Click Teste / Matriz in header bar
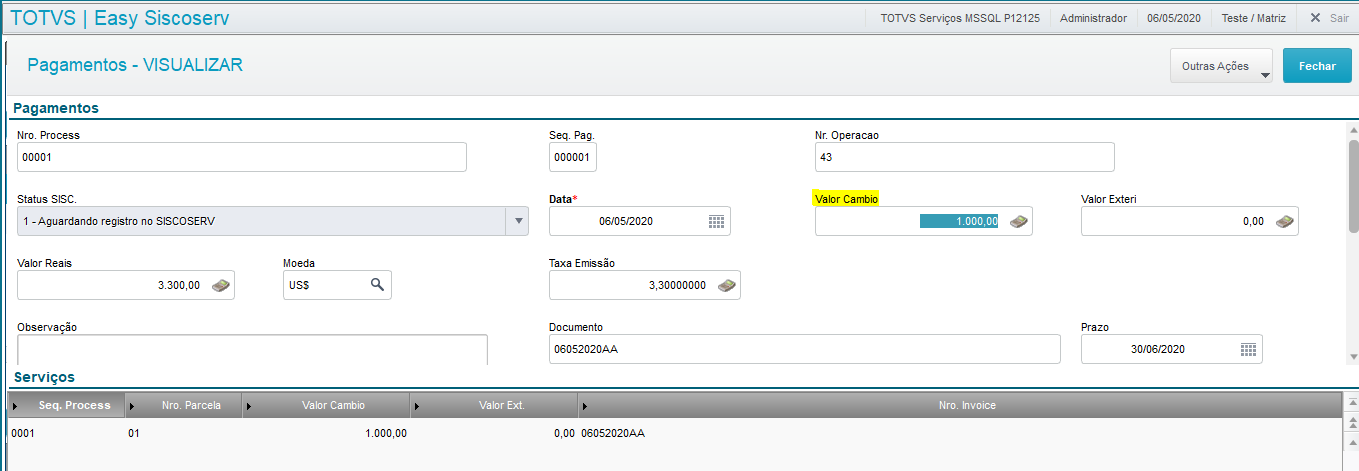This screenshot has height=471, width=1359. point(1252,18)
